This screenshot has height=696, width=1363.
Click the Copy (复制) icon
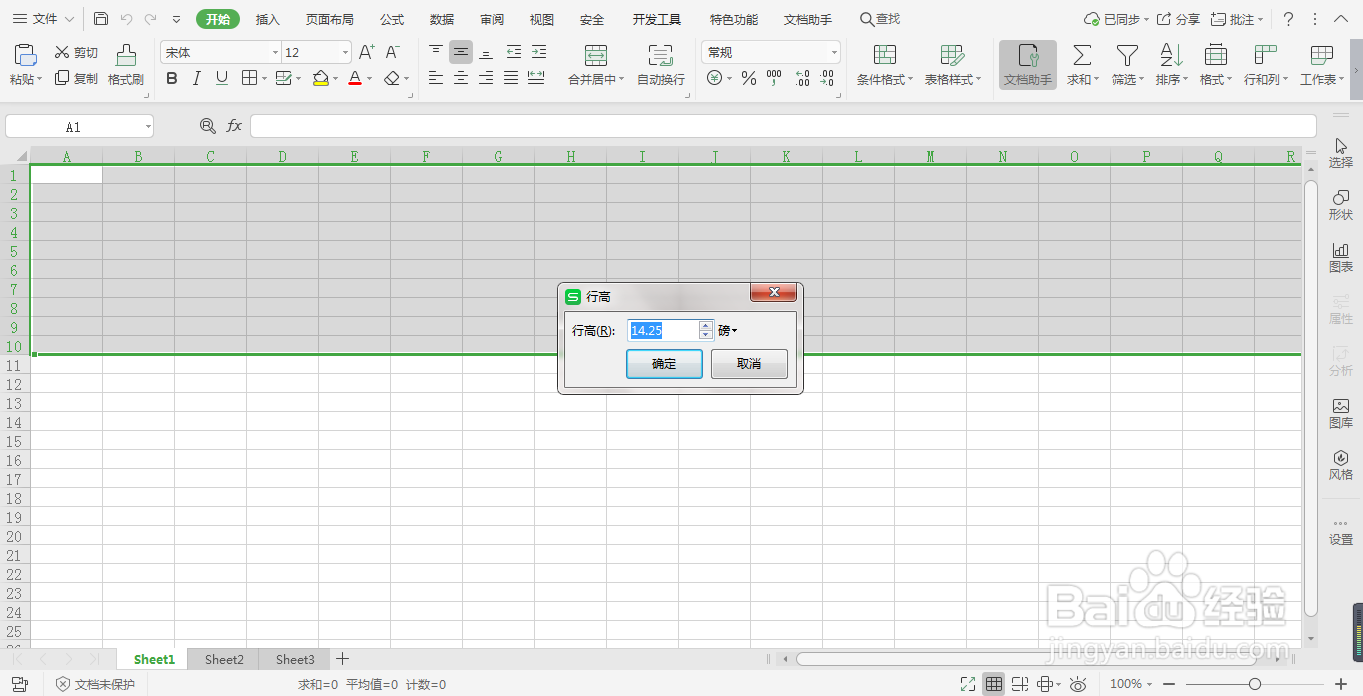(62, 78)
